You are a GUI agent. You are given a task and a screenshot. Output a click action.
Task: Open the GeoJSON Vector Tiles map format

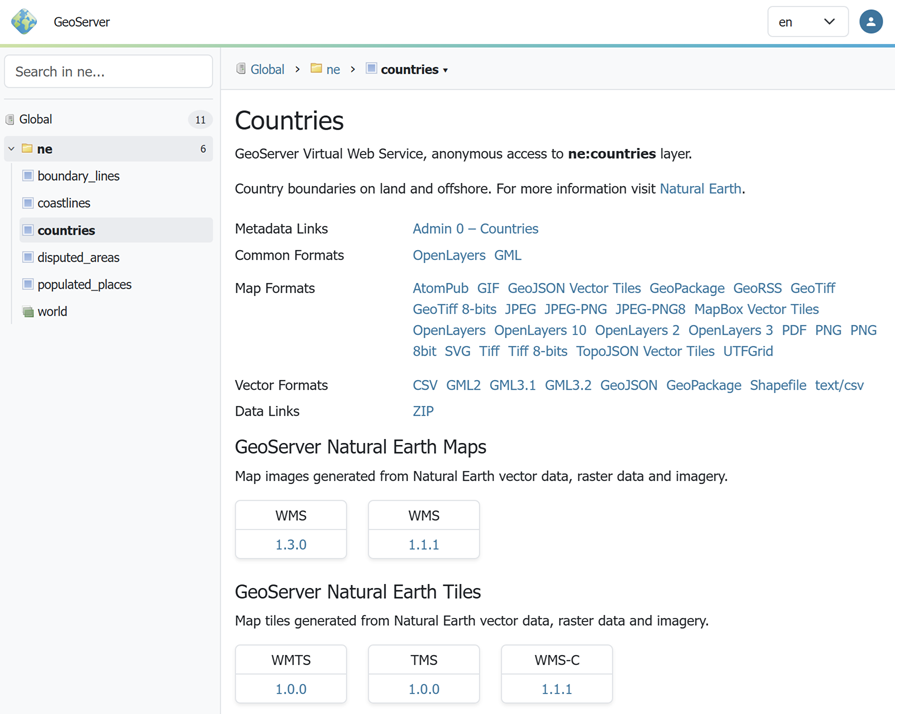(574, 288)
